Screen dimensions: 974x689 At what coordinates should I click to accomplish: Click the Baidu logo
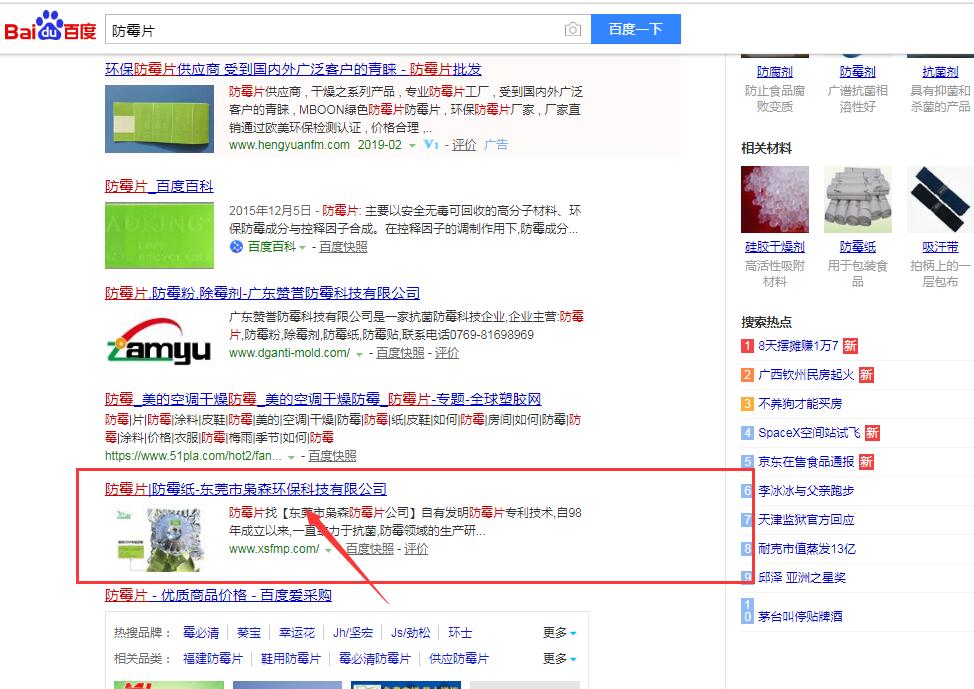(50, 29)
